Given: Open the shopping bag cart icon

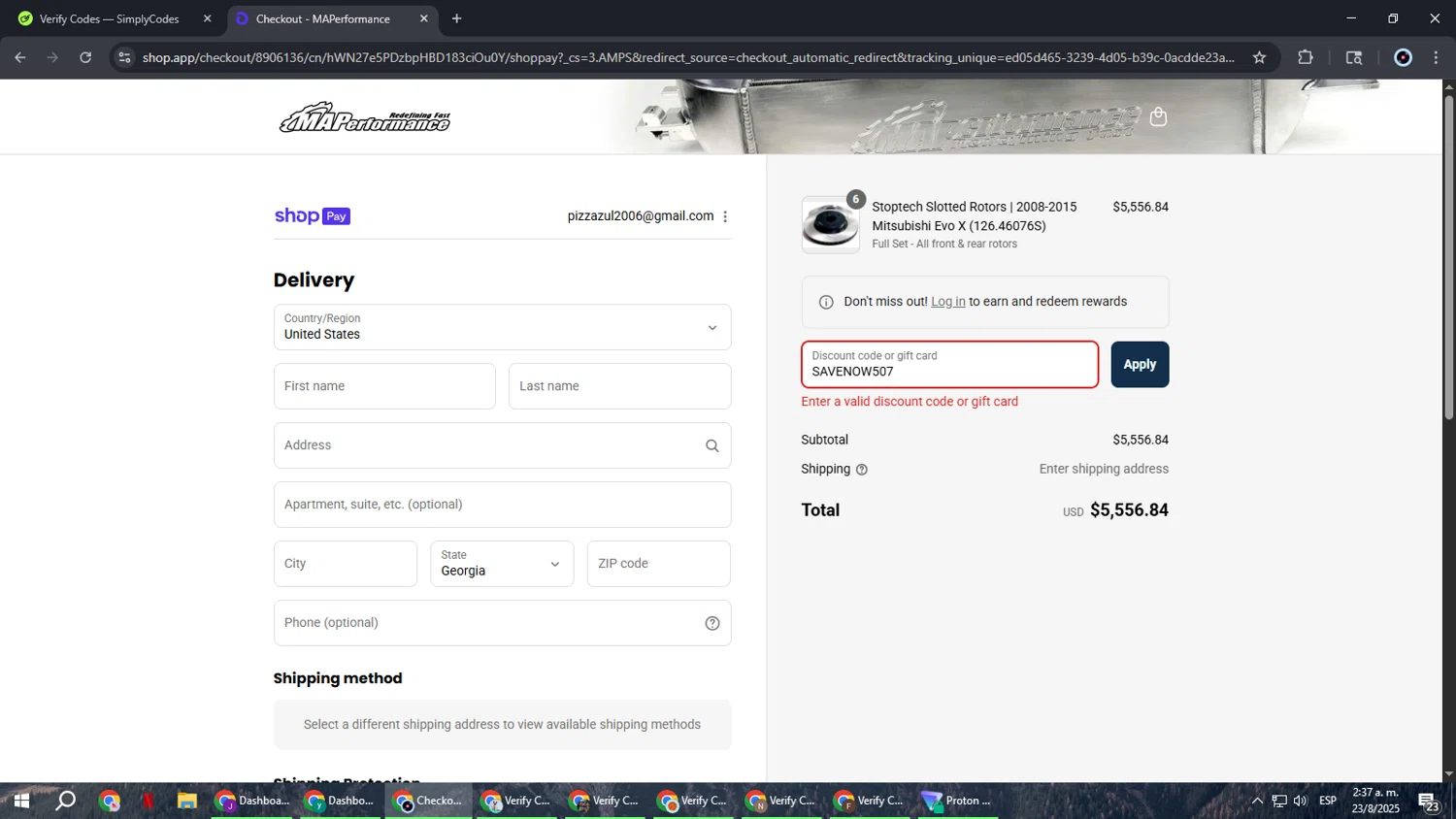Looking at the screenshot, I should [x=1158, y=117].
